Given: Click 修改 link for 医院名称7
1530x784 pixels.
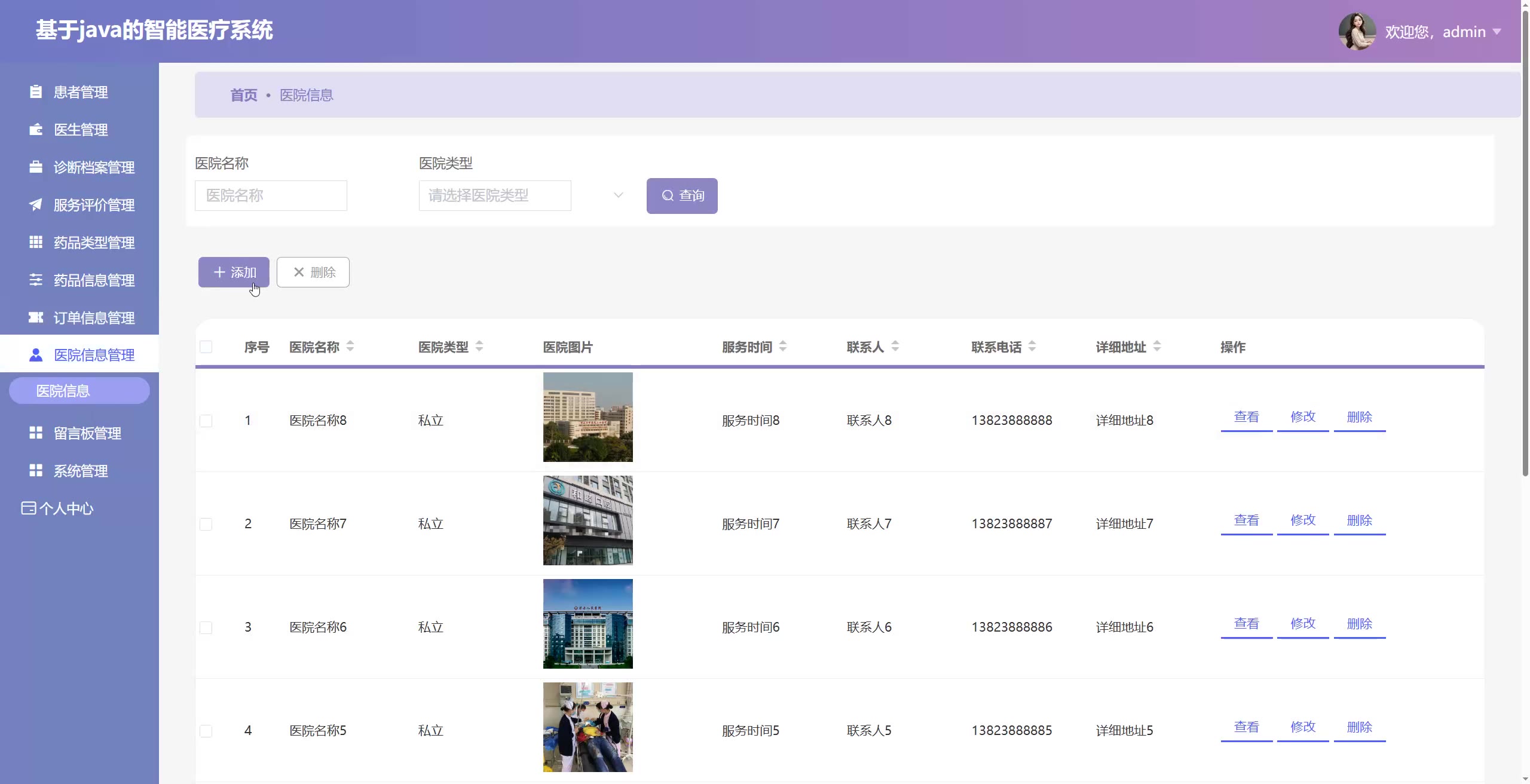Looking at the screenshot, I should click(x=1303, y=520).
